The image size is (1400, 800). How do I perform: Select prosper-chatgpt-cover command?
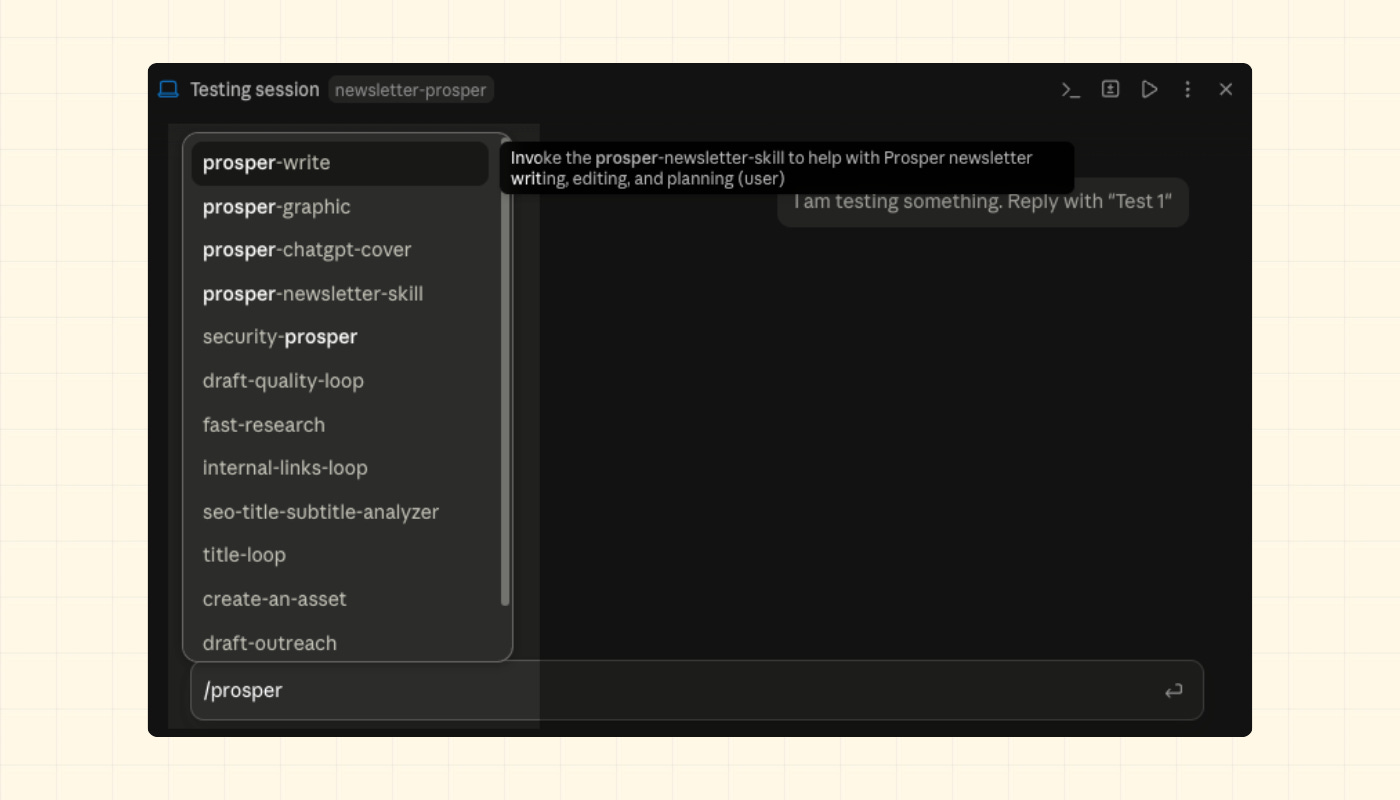(340, 250)
